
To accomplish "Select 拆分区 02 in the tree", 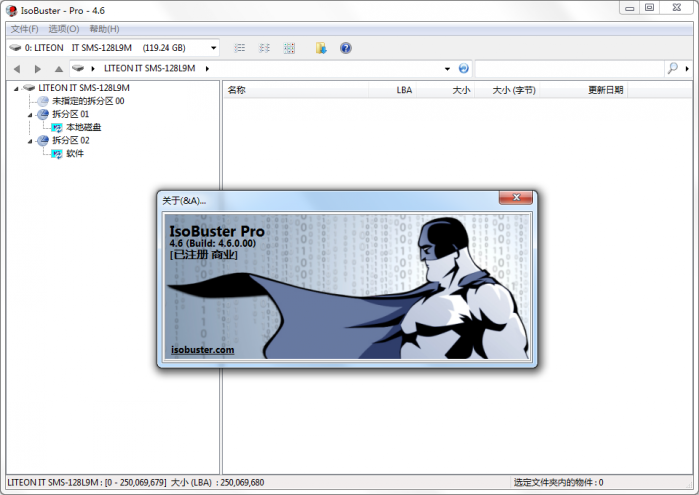I will pyautogui.click(x=70, y=140).
